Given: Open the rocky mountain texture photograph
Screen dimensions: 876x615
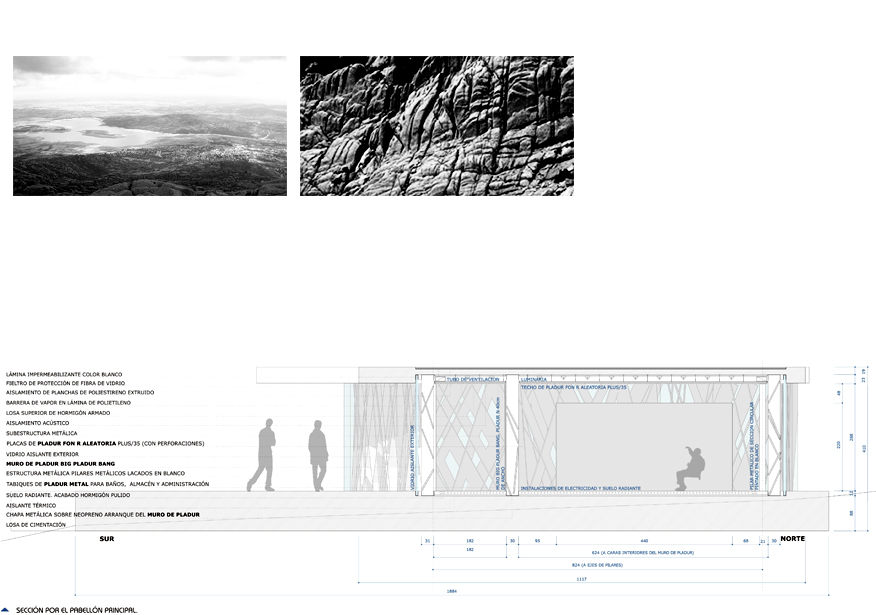Looking at the screenshot, I should tap(437, 126).
